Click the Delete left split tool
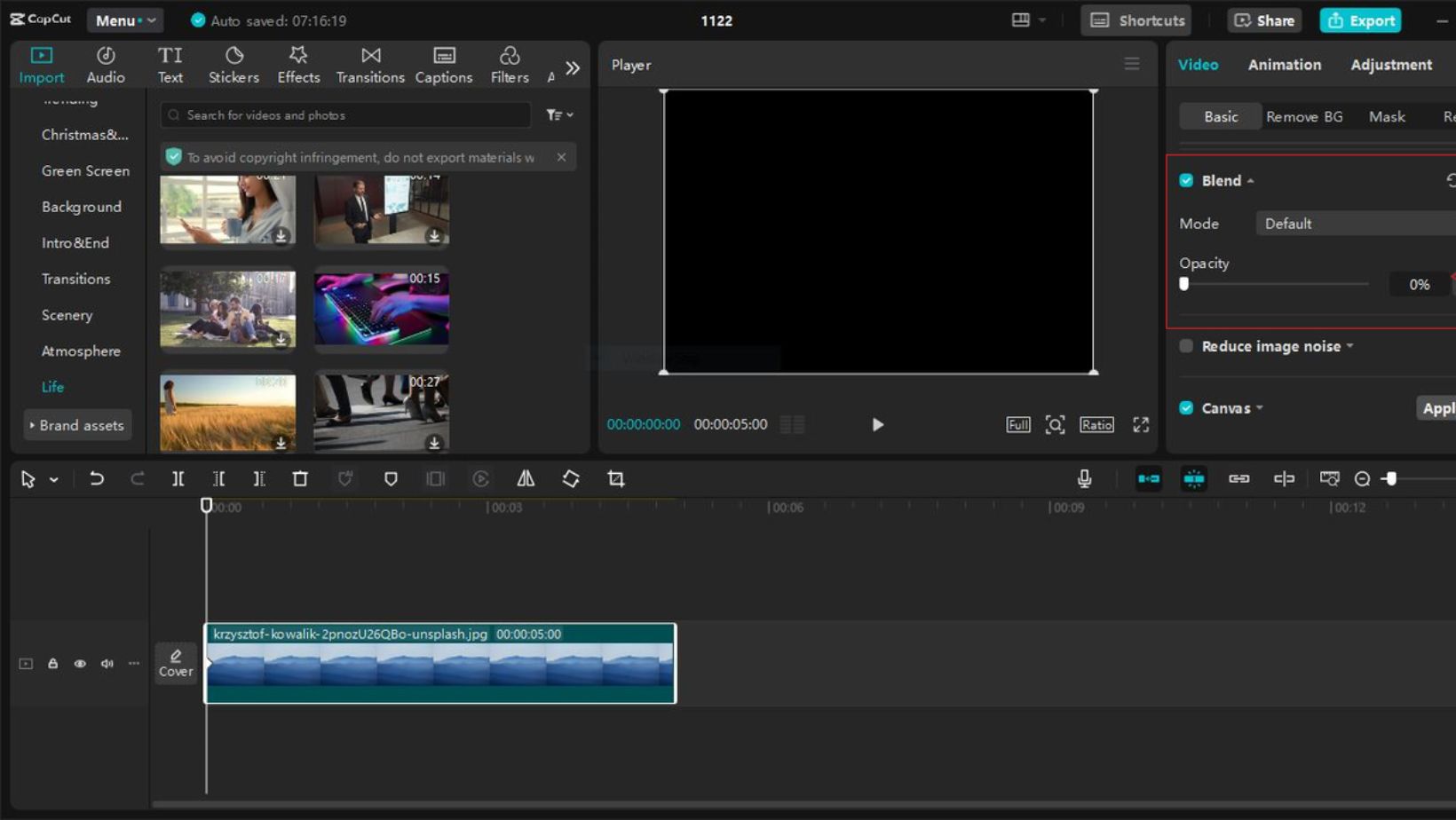 pyautogui.click(x=218, y=479)
